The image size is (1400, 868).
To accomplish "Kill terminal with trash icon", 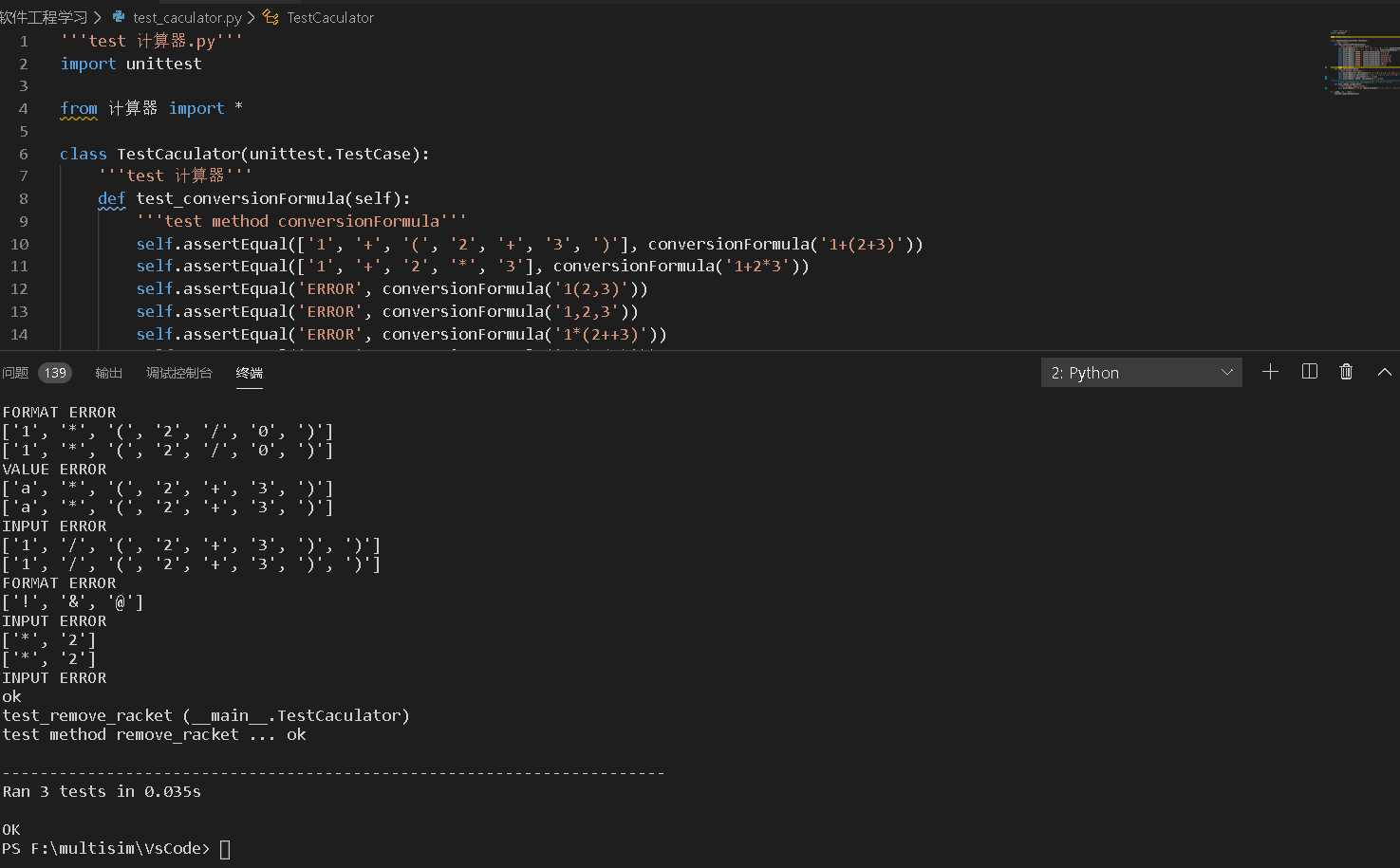I will click(1346, 372).
